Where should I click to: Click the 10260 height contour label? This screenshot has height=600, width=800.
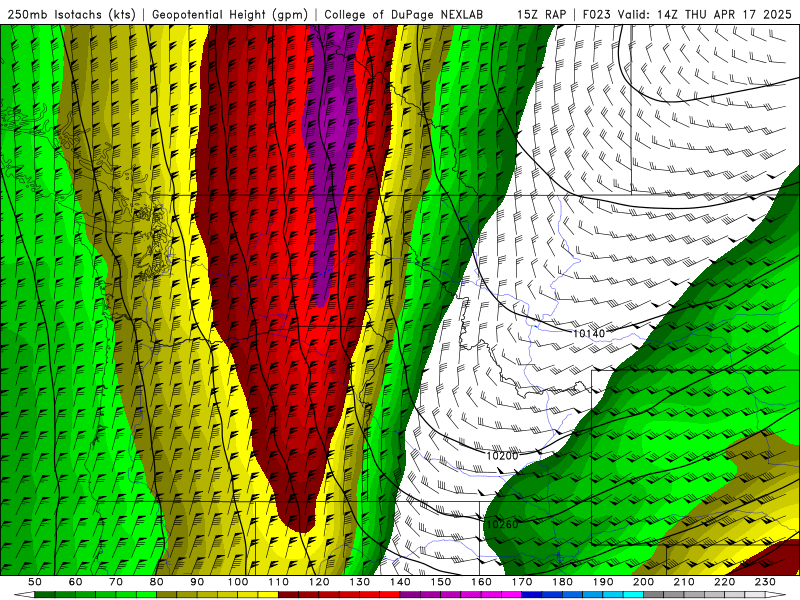(502, 524)
